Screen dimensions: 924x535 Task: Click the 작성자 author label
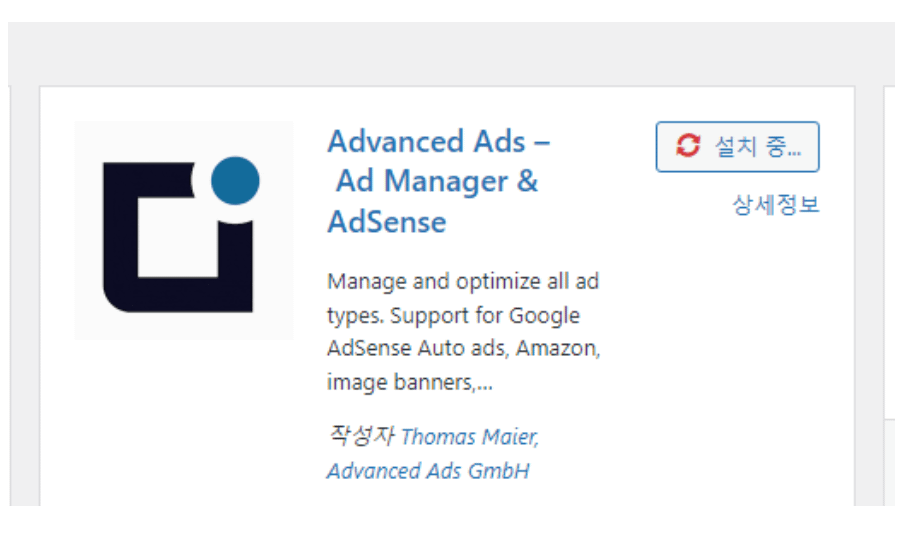tap(361, 436)
